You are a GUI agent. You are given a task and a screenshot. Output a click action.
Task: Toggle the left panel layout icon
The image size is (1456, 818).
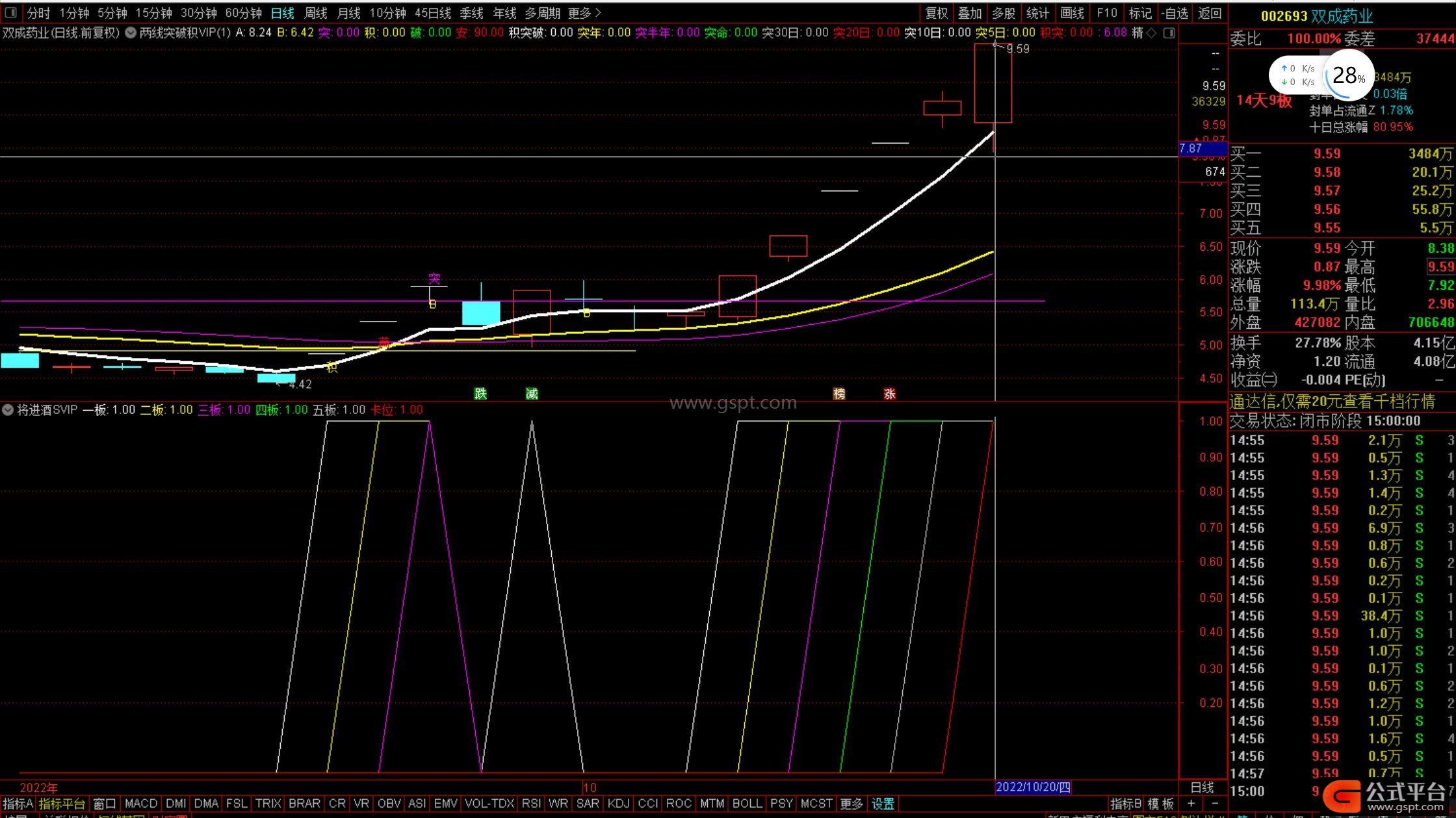[x=11, y=13]
